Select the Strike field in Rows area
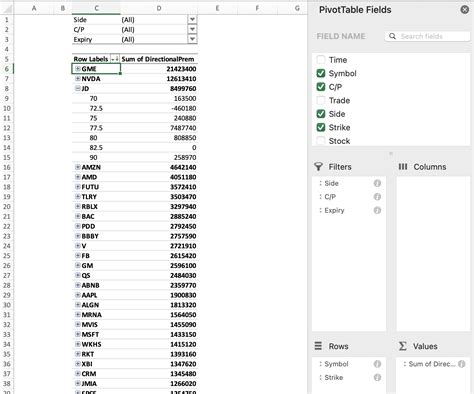Screen dimensions: 474x394 [349, 378]
